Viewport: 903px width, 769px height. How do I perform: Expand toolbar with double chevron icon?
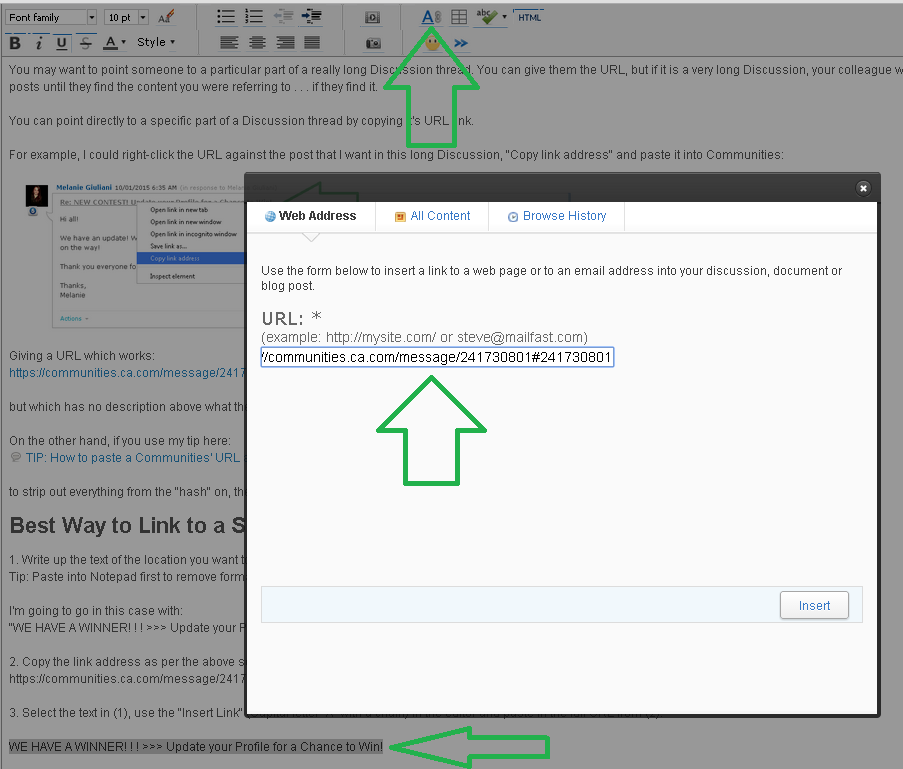tap(461, 43)
